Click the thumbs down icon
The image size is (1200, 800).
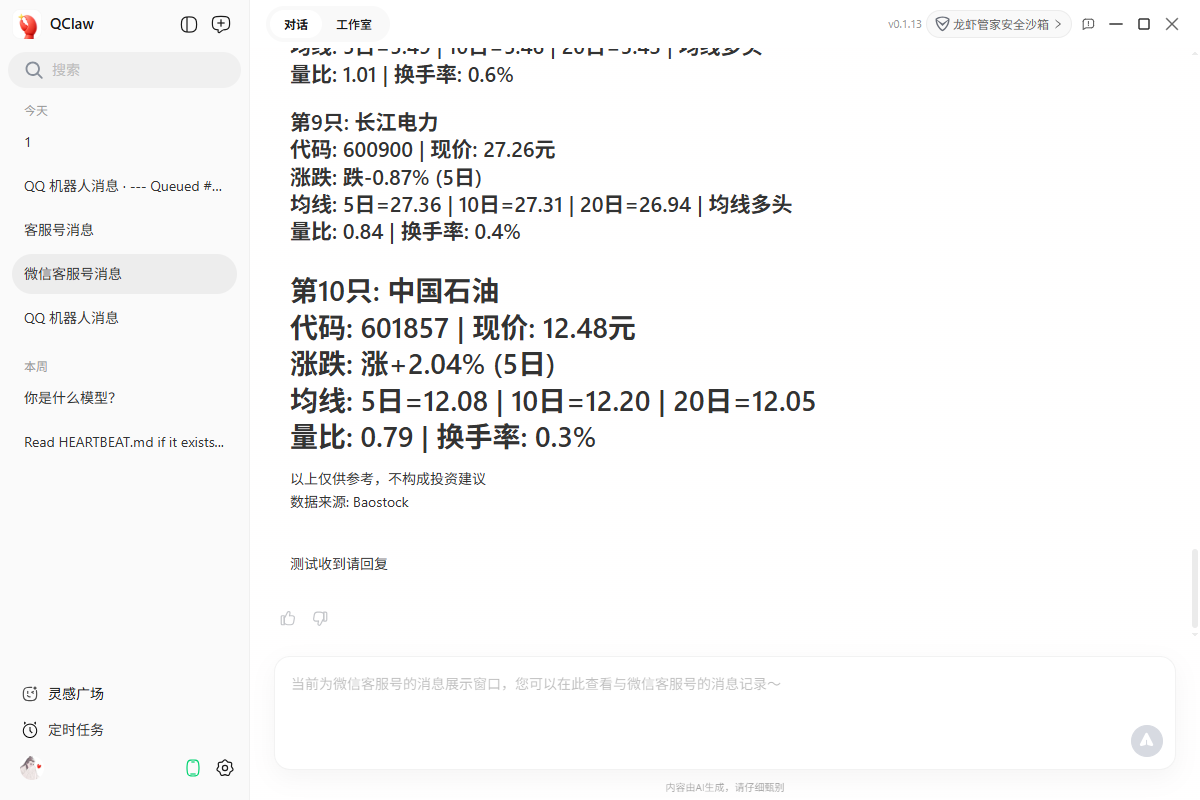(320, 618)
